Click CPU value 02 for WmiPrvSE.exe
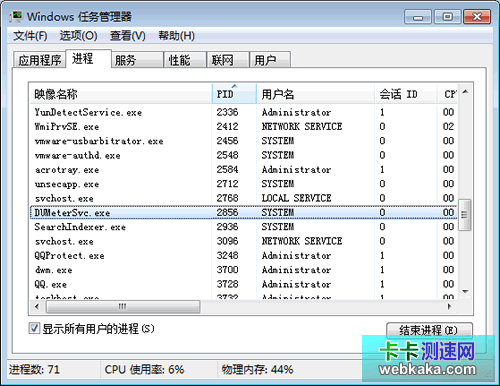Viewport: 500px width, 386px height. [x=448, y=127]
